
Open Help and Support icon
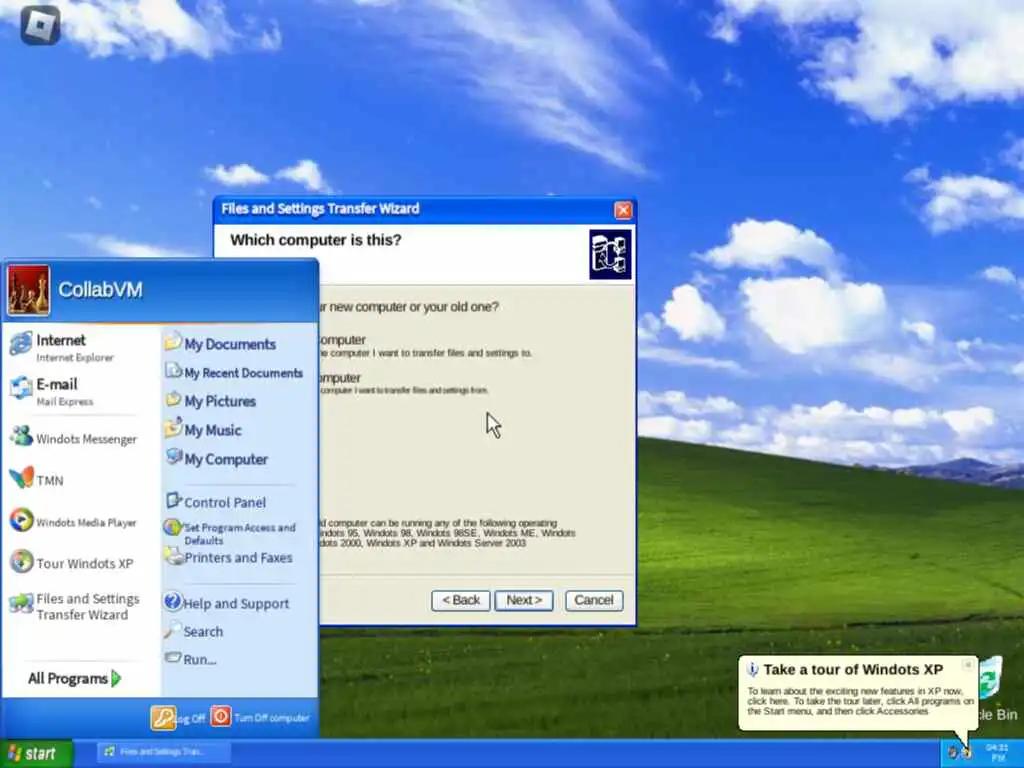tap(172, 601)
